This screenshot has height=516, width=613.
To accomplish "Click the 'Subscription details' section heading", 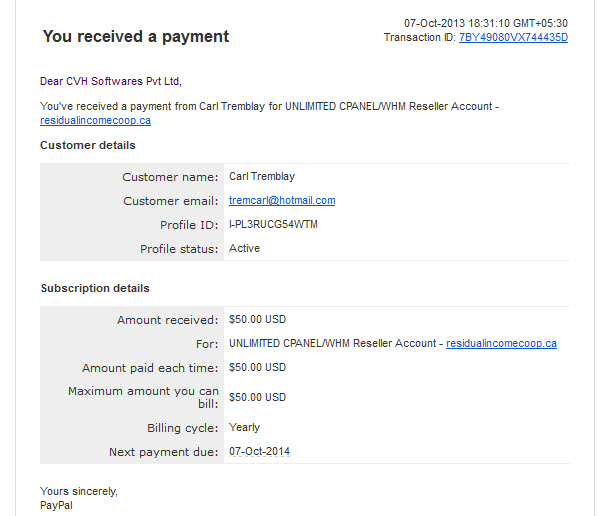I will (95, 288).
